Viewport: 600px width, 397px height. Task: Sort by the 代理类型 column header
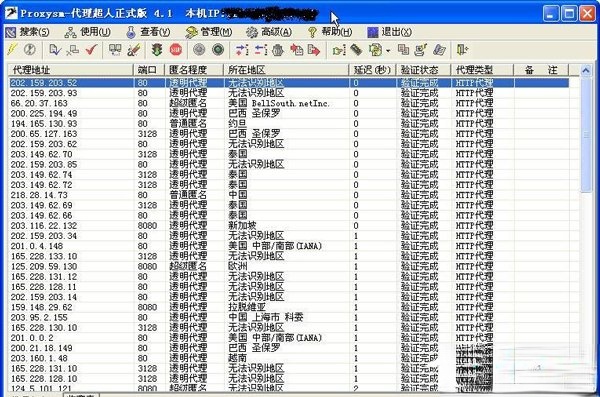click(482, 70)
